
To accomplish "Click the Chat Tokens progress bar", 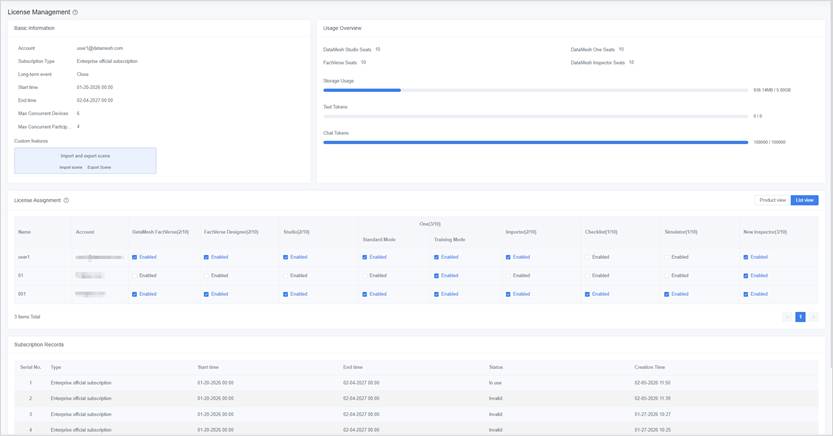I will 535,142.
